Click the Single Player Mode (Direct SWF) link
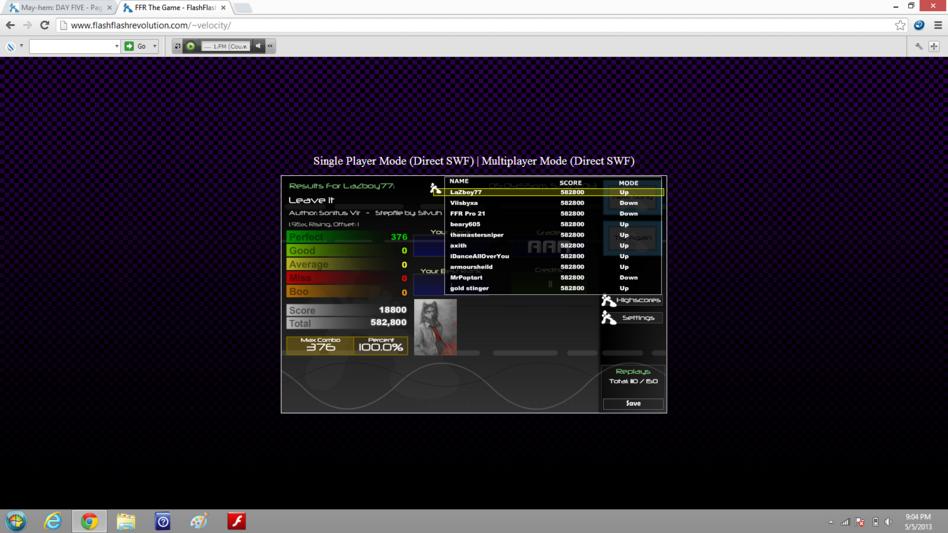This screenshot has width=948, height=533. (x=394, y=161)
